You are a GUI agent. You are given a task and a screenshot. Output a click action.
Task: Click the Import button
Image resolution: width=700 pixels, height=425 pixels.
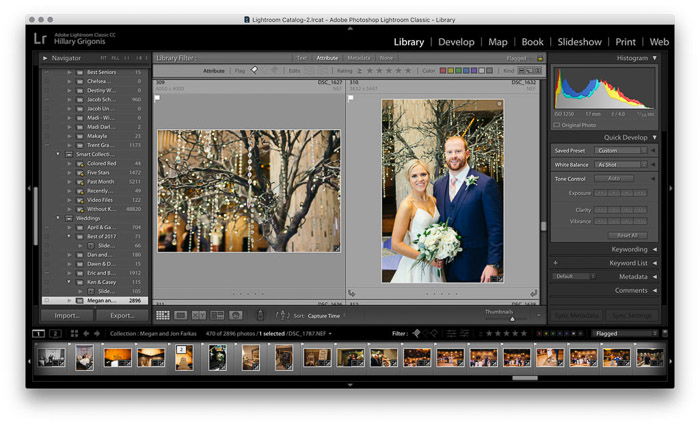click(67, 315)
